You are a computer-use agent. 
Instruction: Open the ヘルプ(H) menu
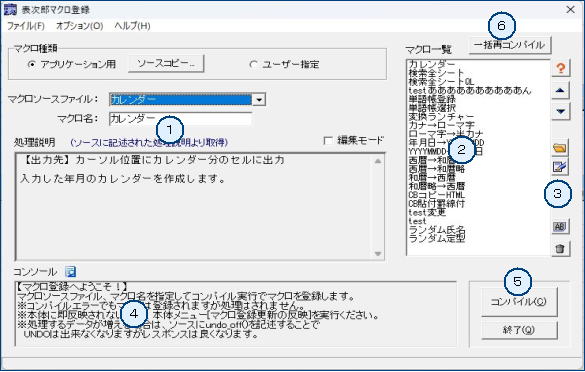132,26
